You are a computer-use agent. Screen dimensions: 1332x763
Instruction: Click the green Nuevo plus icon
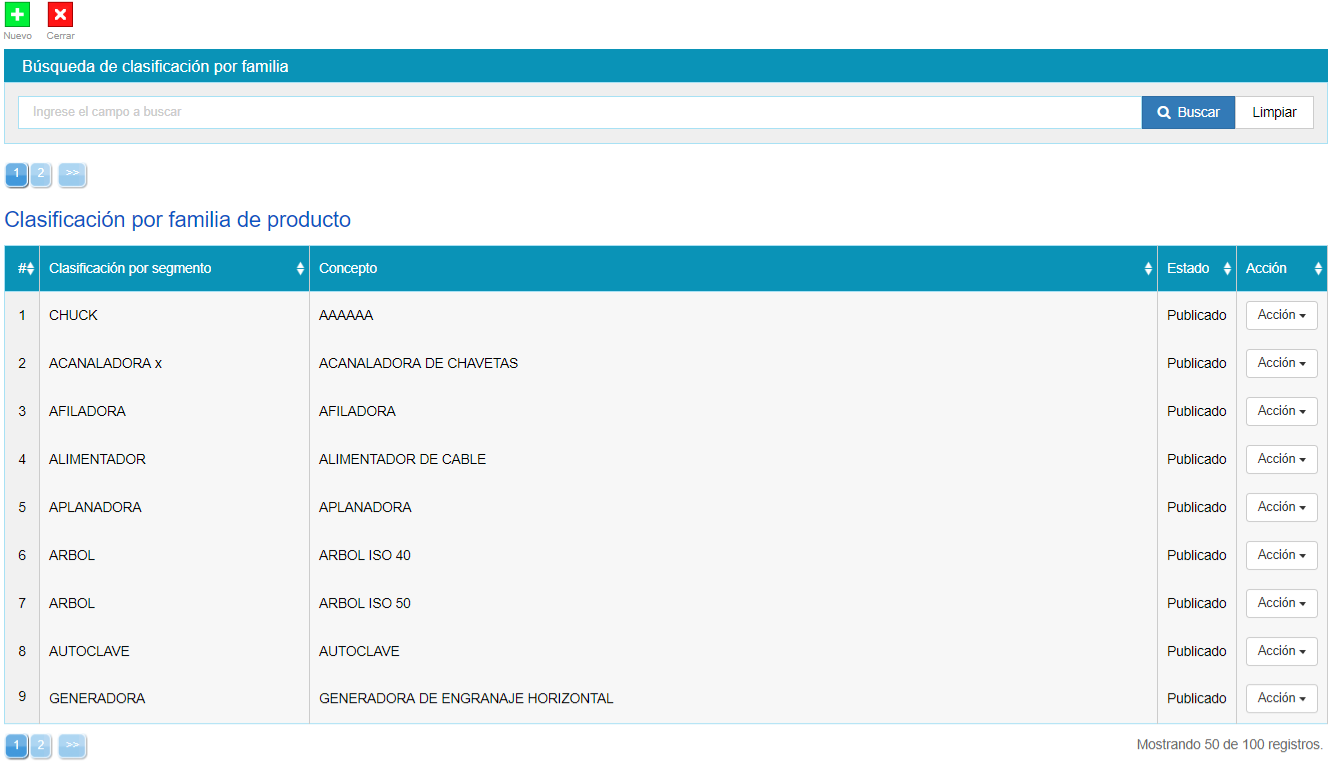click(x=17, y=15)
